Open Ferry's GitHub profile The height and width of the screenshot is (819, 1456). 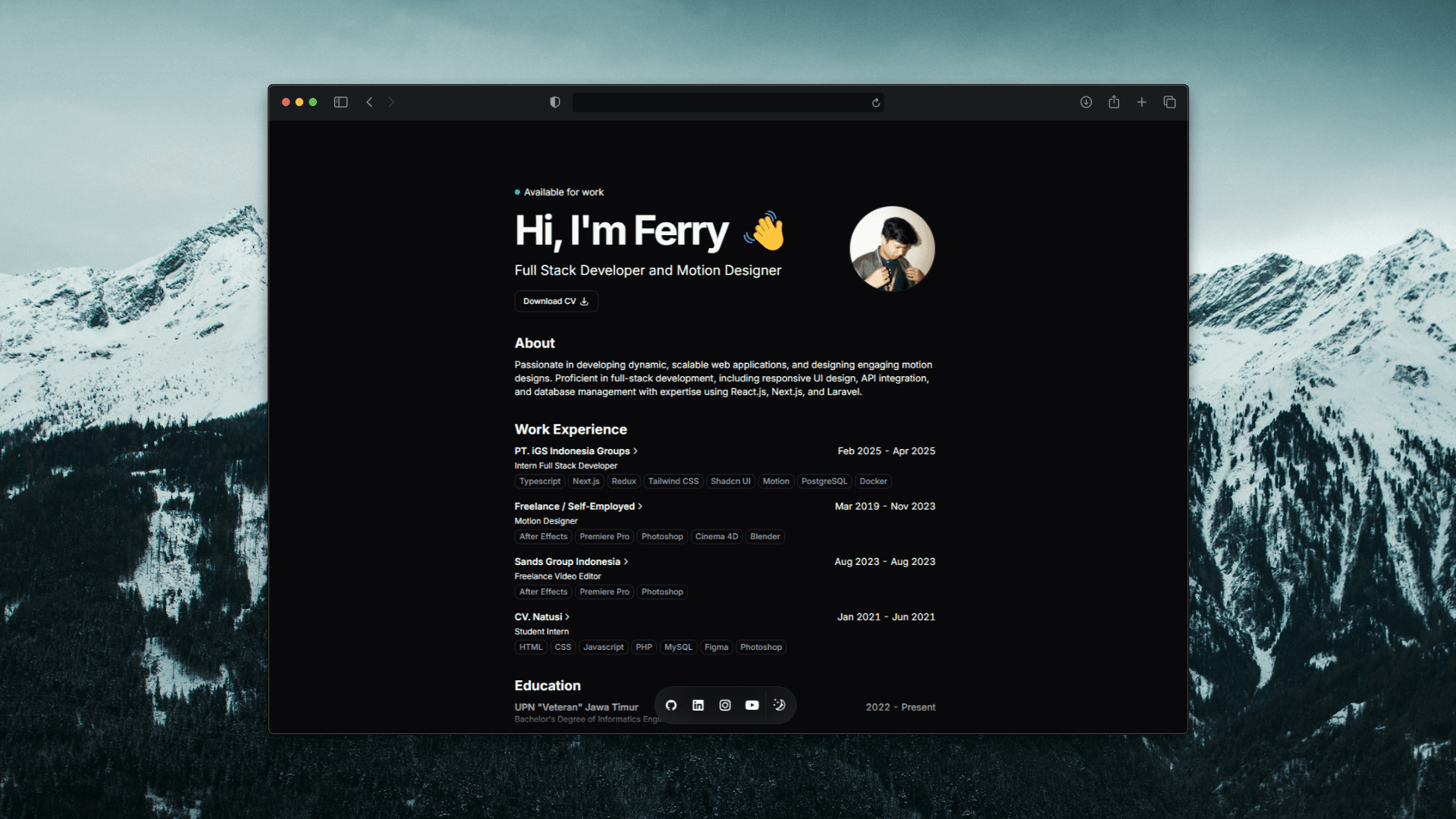tap(670, 705)
